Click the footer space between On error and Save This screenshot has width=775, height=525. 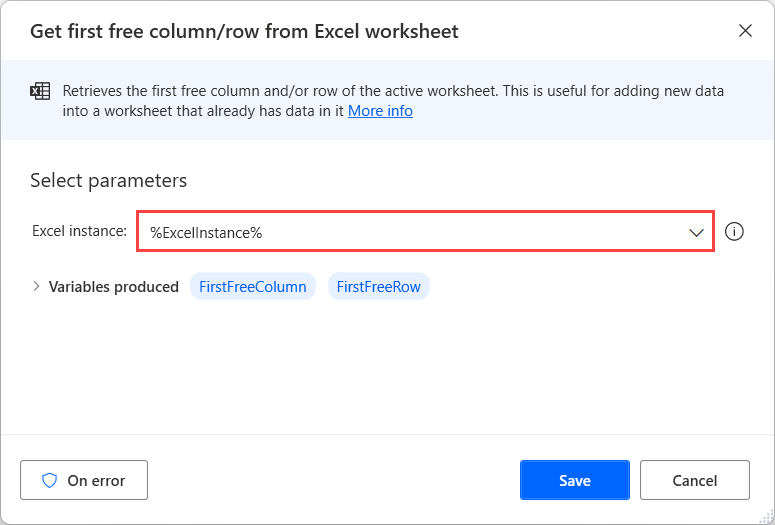[x=333, y=480]
